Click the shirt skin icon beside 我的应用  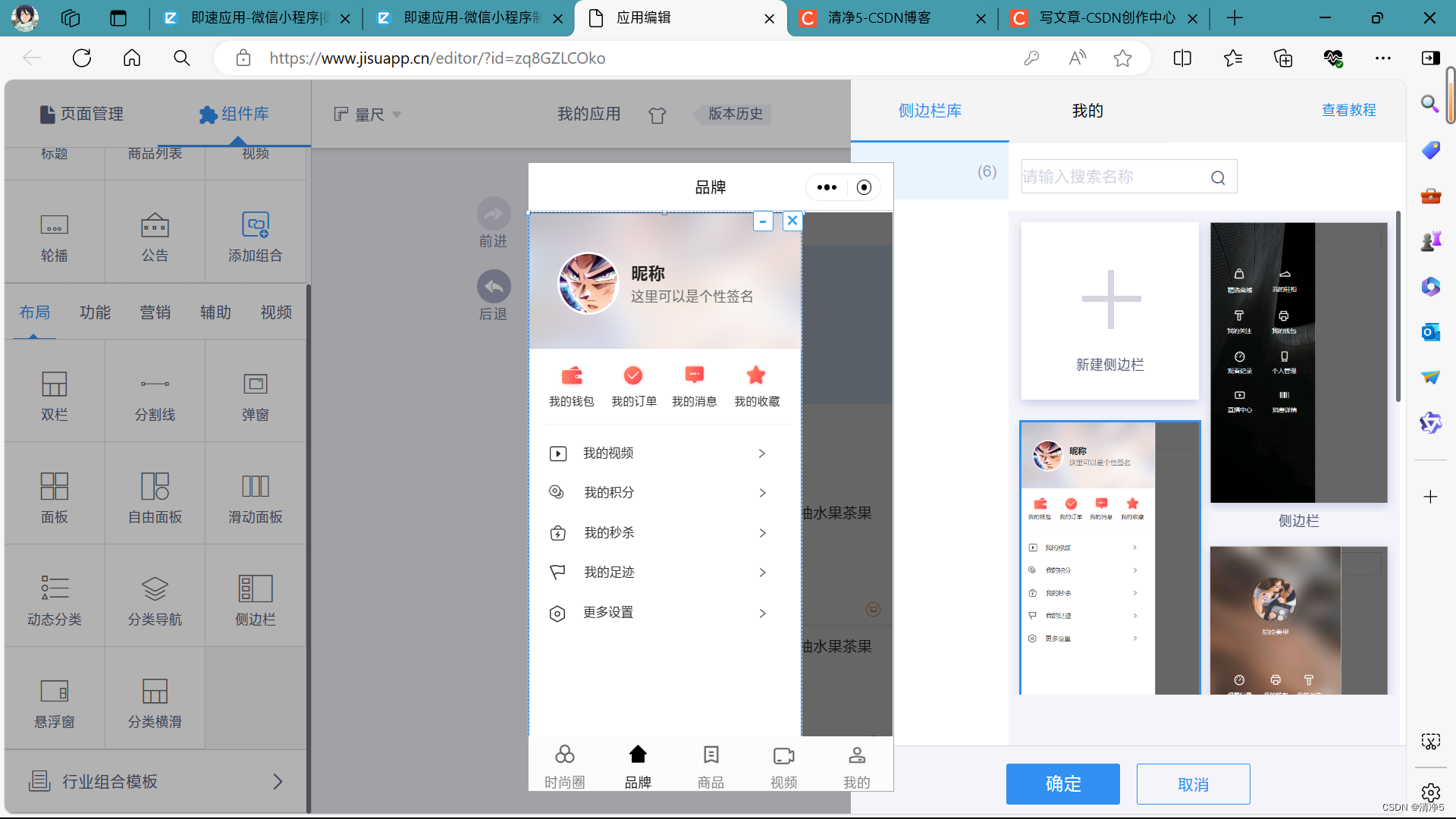coord(657,115)
